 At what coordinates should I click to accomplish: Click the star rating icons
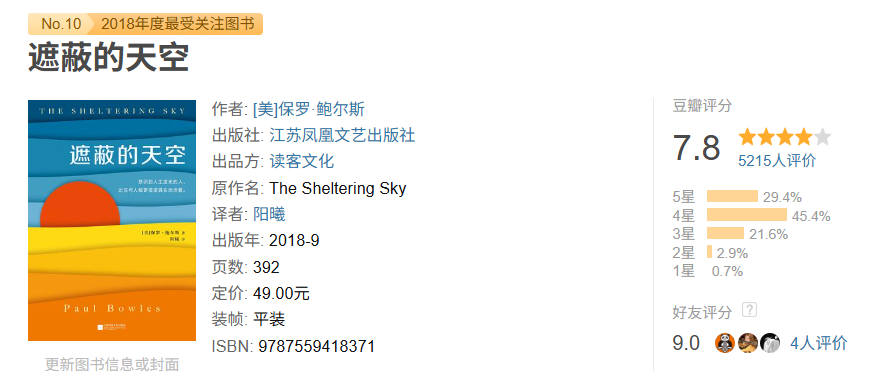784,137
